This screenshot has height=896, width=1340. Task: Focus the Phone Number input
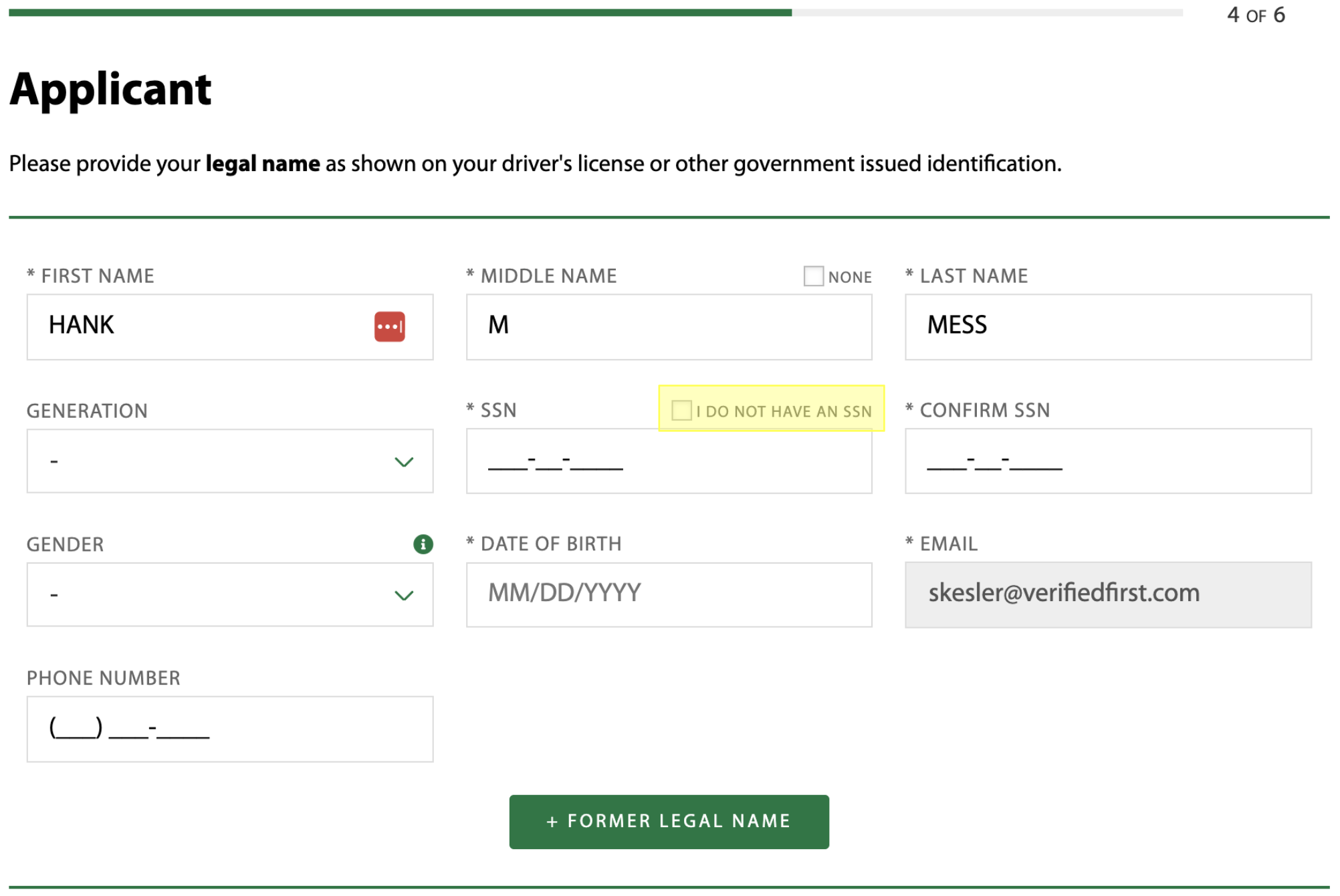tap(230, 730)
